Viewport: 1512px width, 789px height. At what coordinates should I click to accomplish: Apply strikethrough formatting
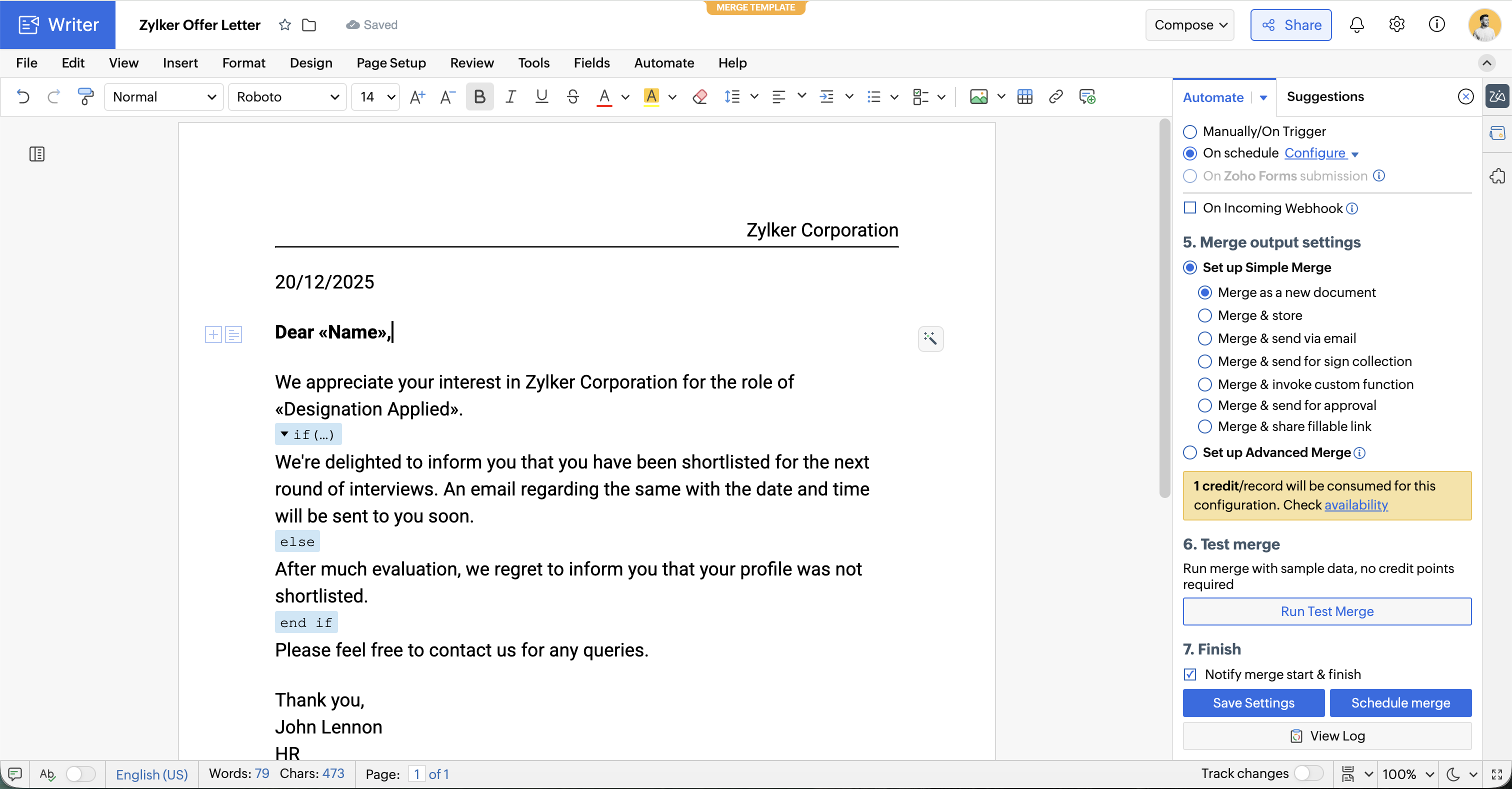[x=573, y=96]
